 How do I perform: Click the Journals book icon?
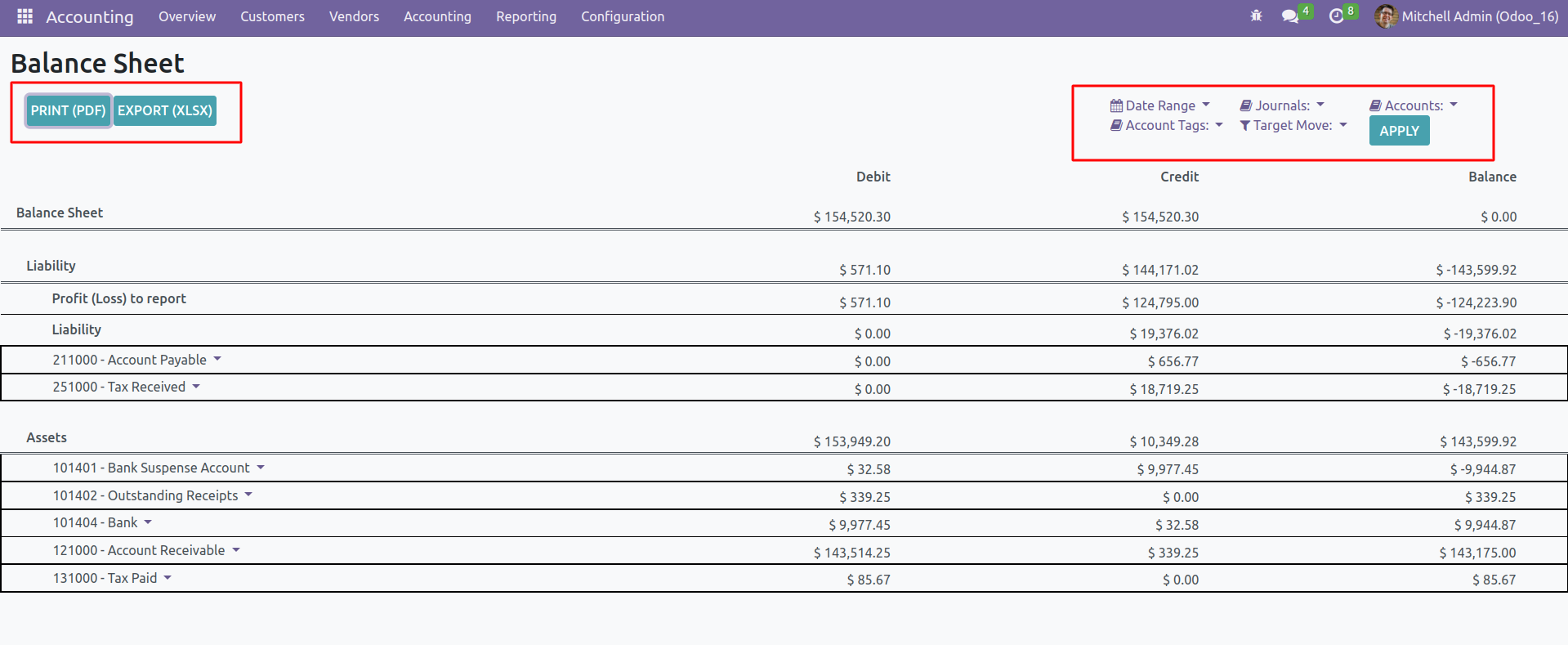(1246, 105)
